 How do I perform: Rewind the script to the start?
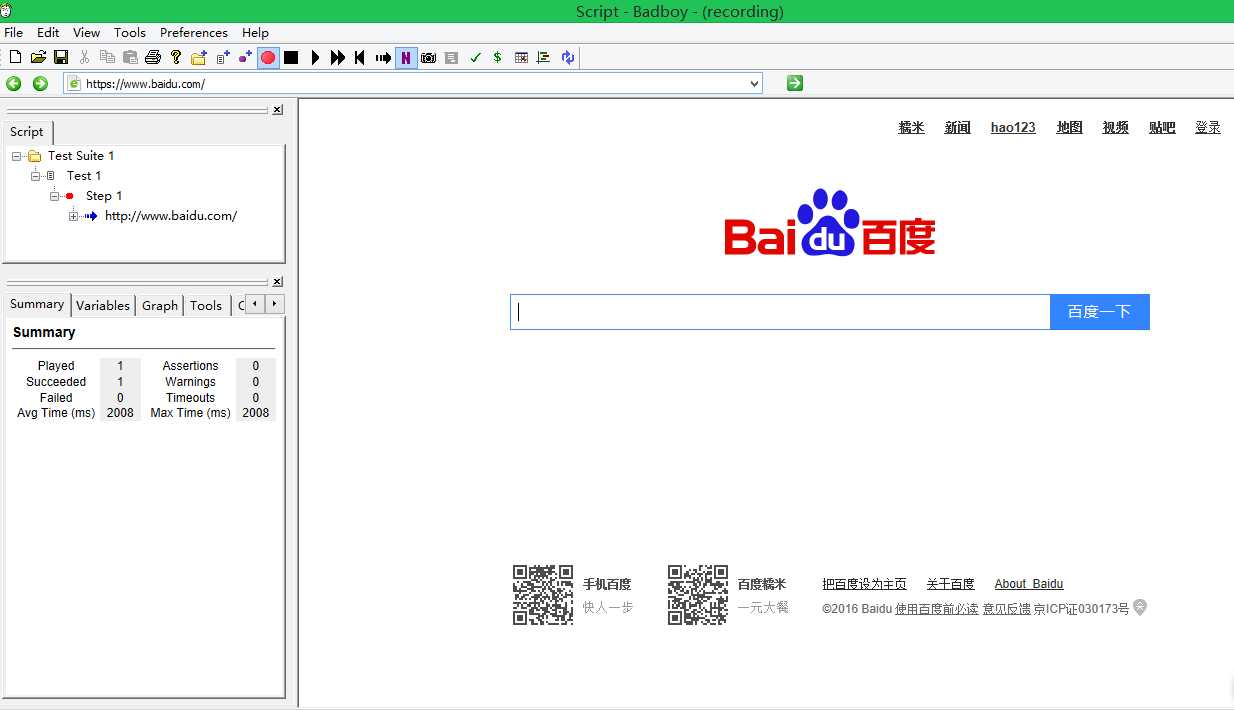[x=360, y=58]
